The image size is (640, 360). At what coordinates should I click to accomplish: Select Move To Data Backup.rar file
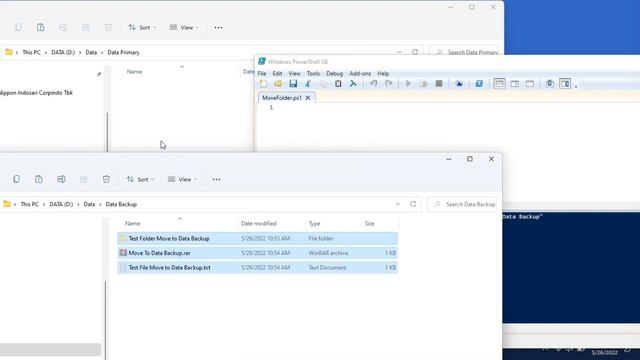click(x=258, y=253)
